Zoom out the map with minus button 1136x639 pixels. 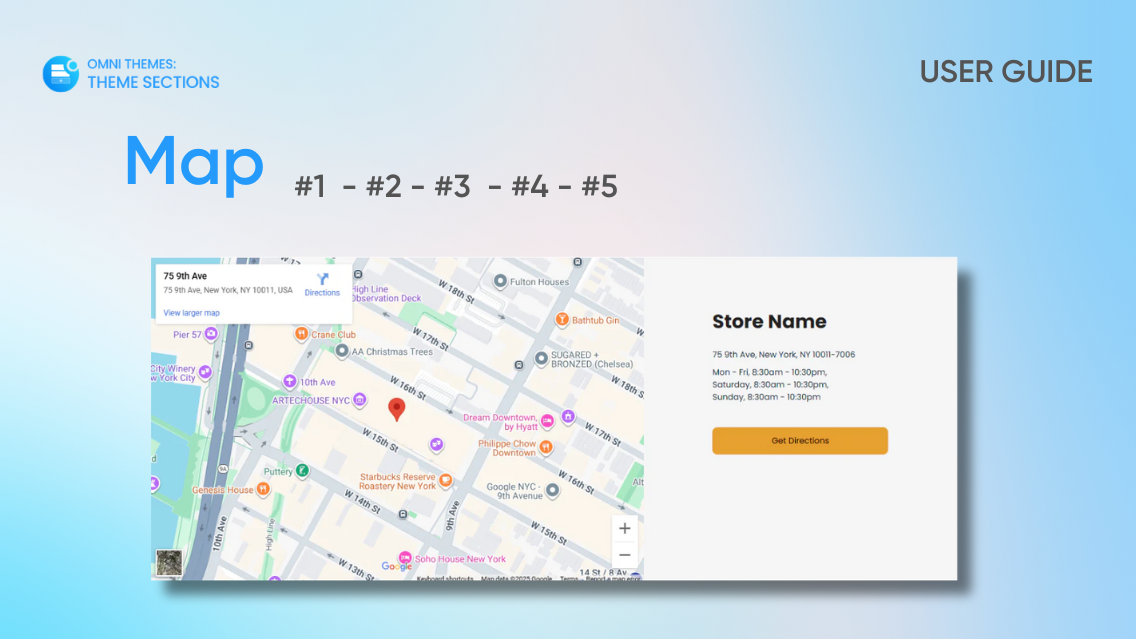coord(625,555)
